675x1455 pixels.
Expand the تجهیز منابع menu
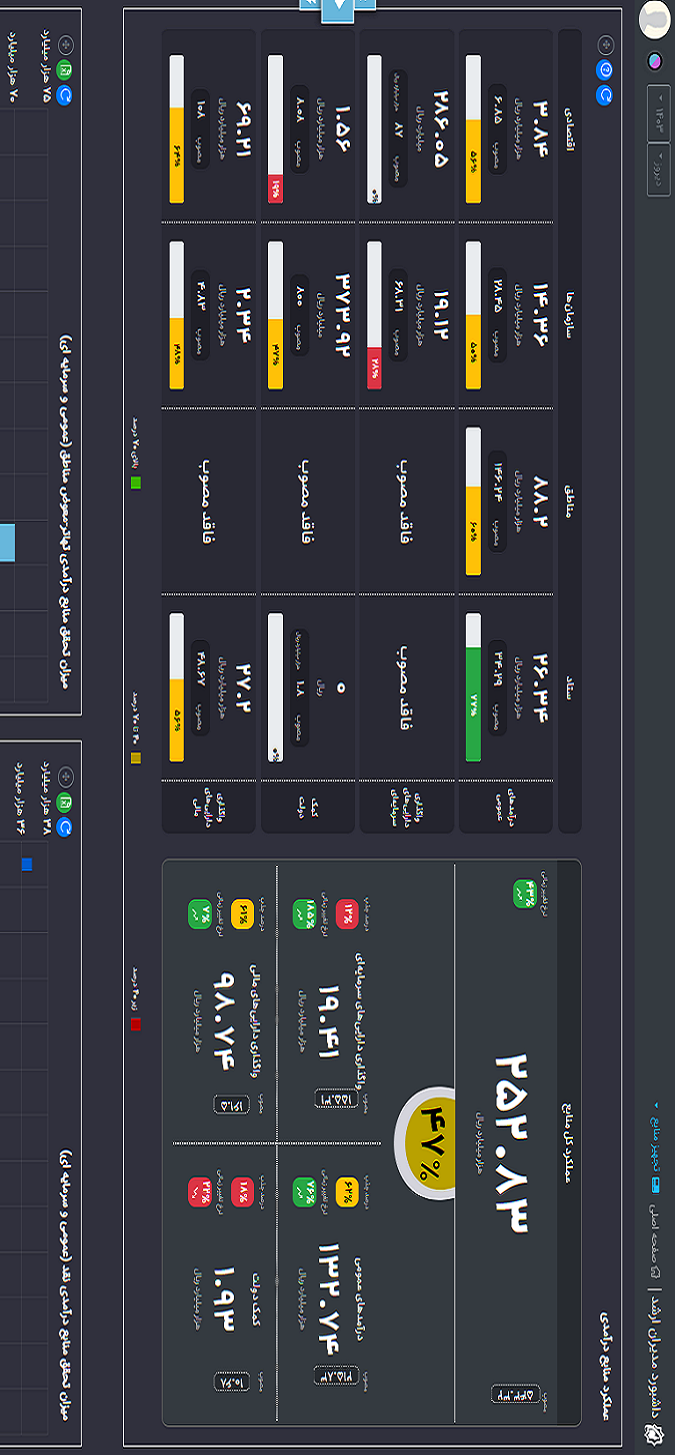pos(656,1140)
